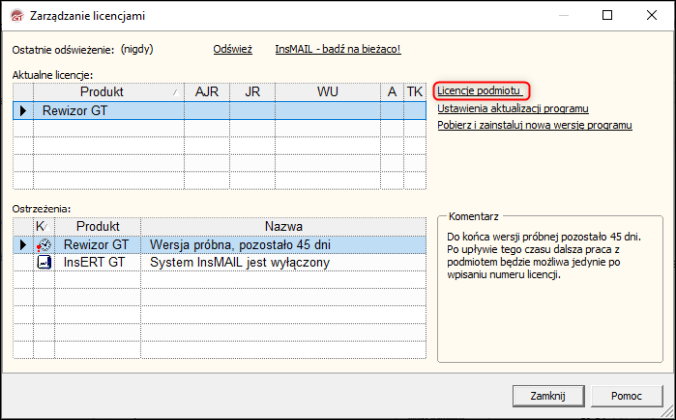Open InsMAIL - bądź na bieżąco link

[x=337, y=49]
